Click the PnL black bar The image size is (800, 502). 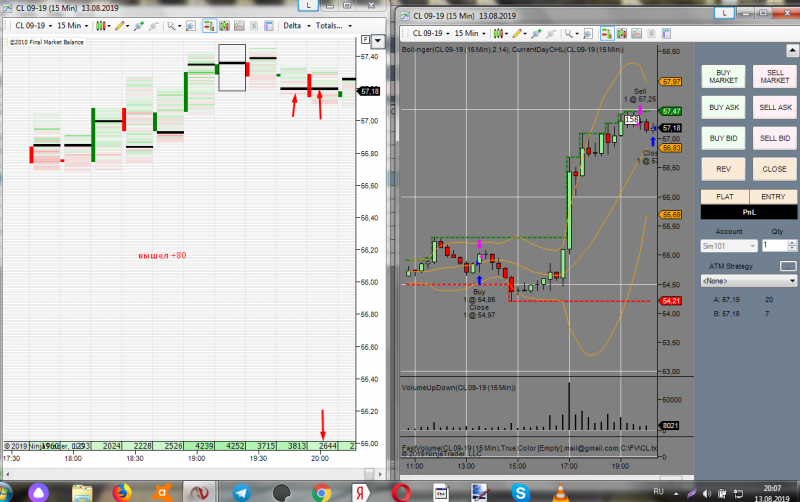pyautogui.click(x=748, y=212)
